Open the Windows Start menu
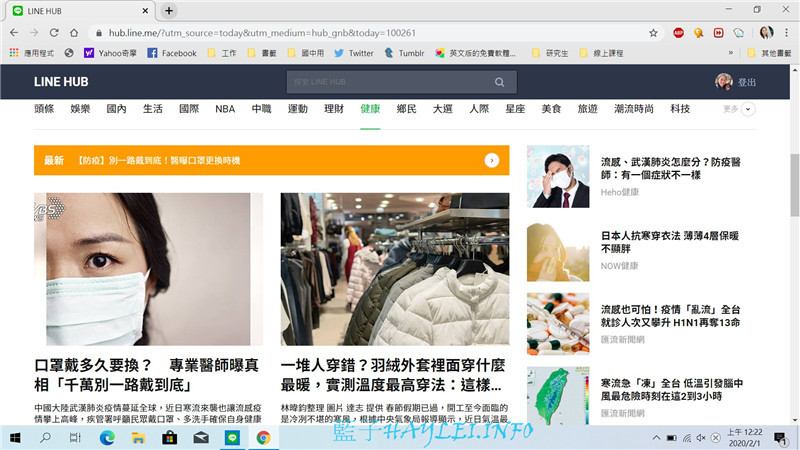 point(15,438)
